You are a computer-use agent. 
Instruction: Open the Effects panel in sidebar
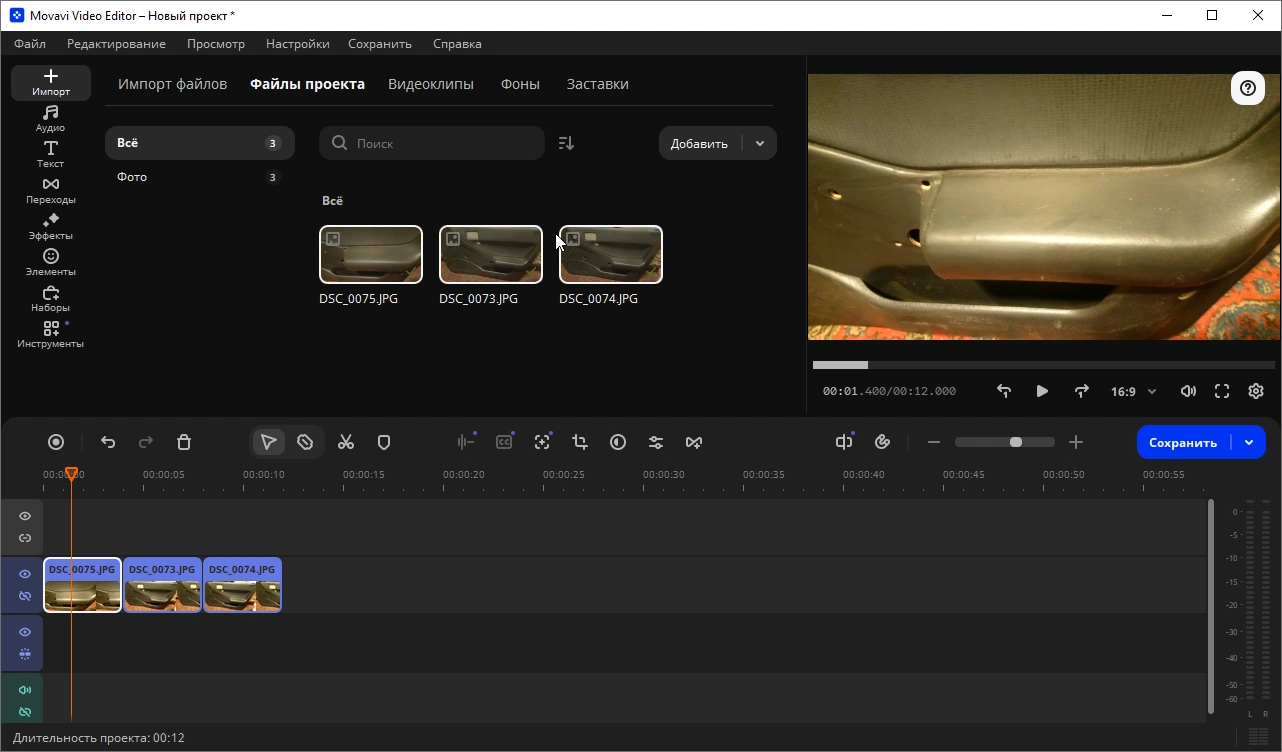click(x=51, y=227)
